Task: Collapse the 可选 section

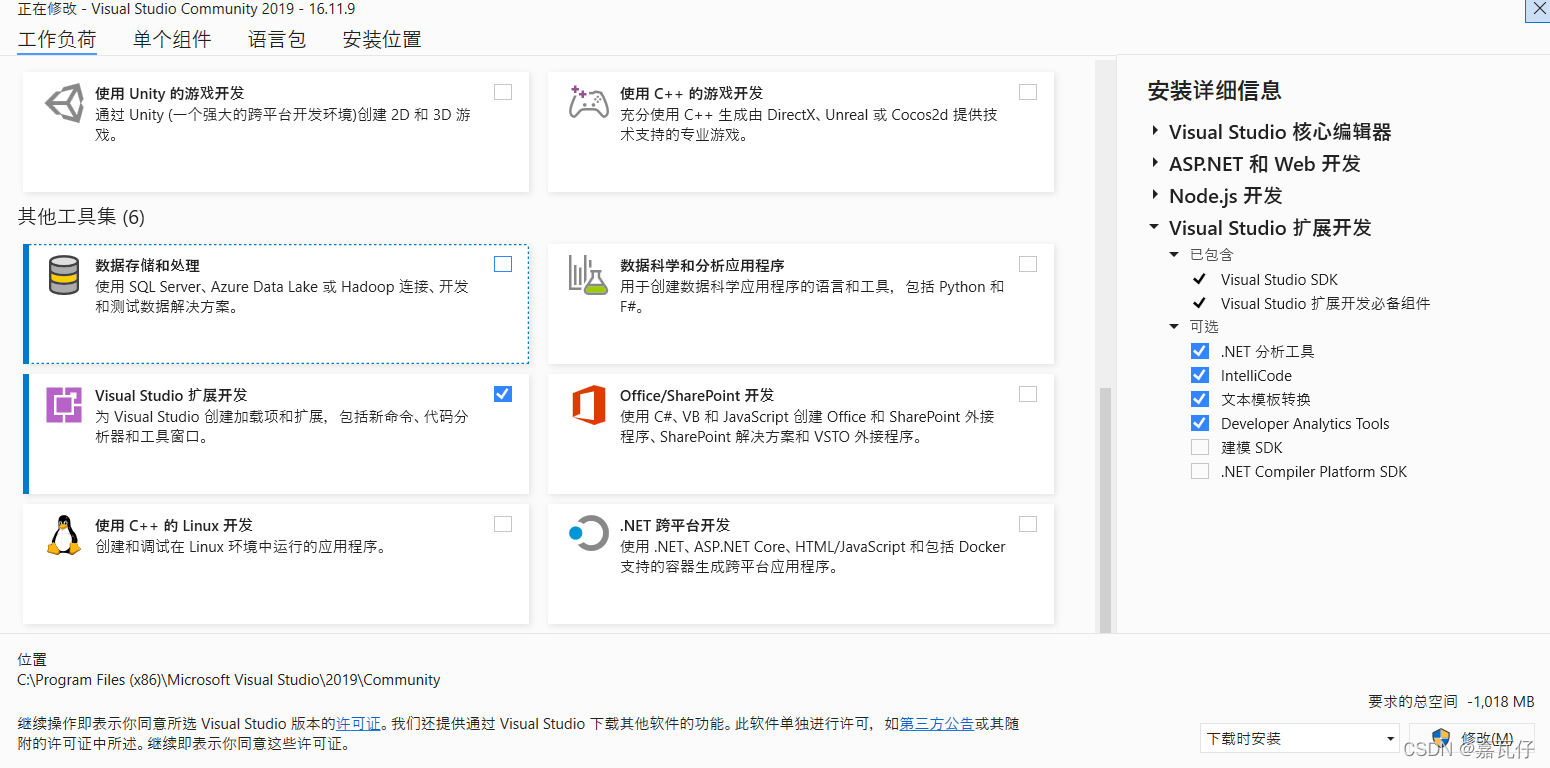Action: (x=1175, y=327)
